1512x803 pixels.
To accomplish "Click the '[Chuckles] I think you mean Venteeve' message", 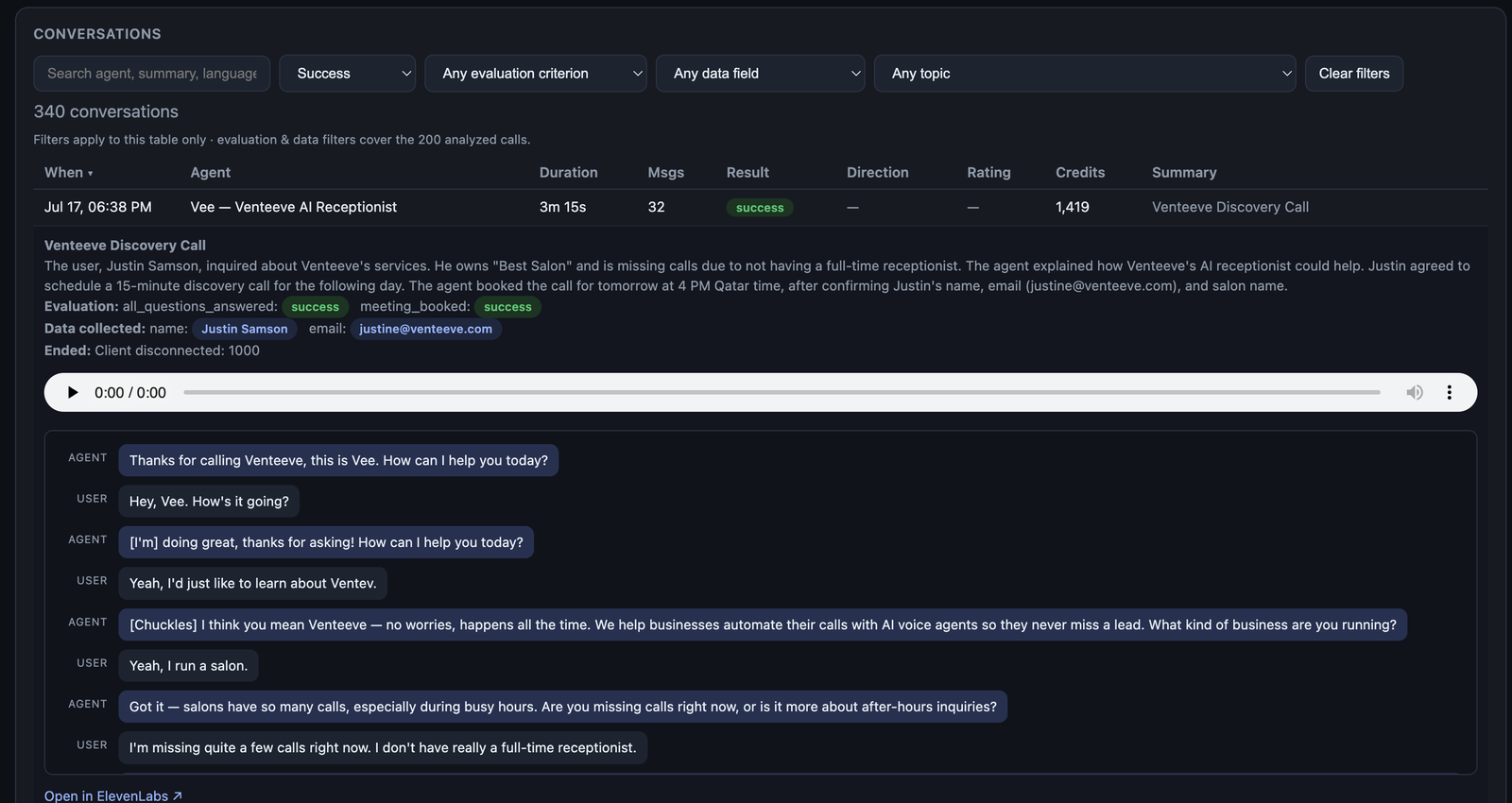I will point(763,624).
